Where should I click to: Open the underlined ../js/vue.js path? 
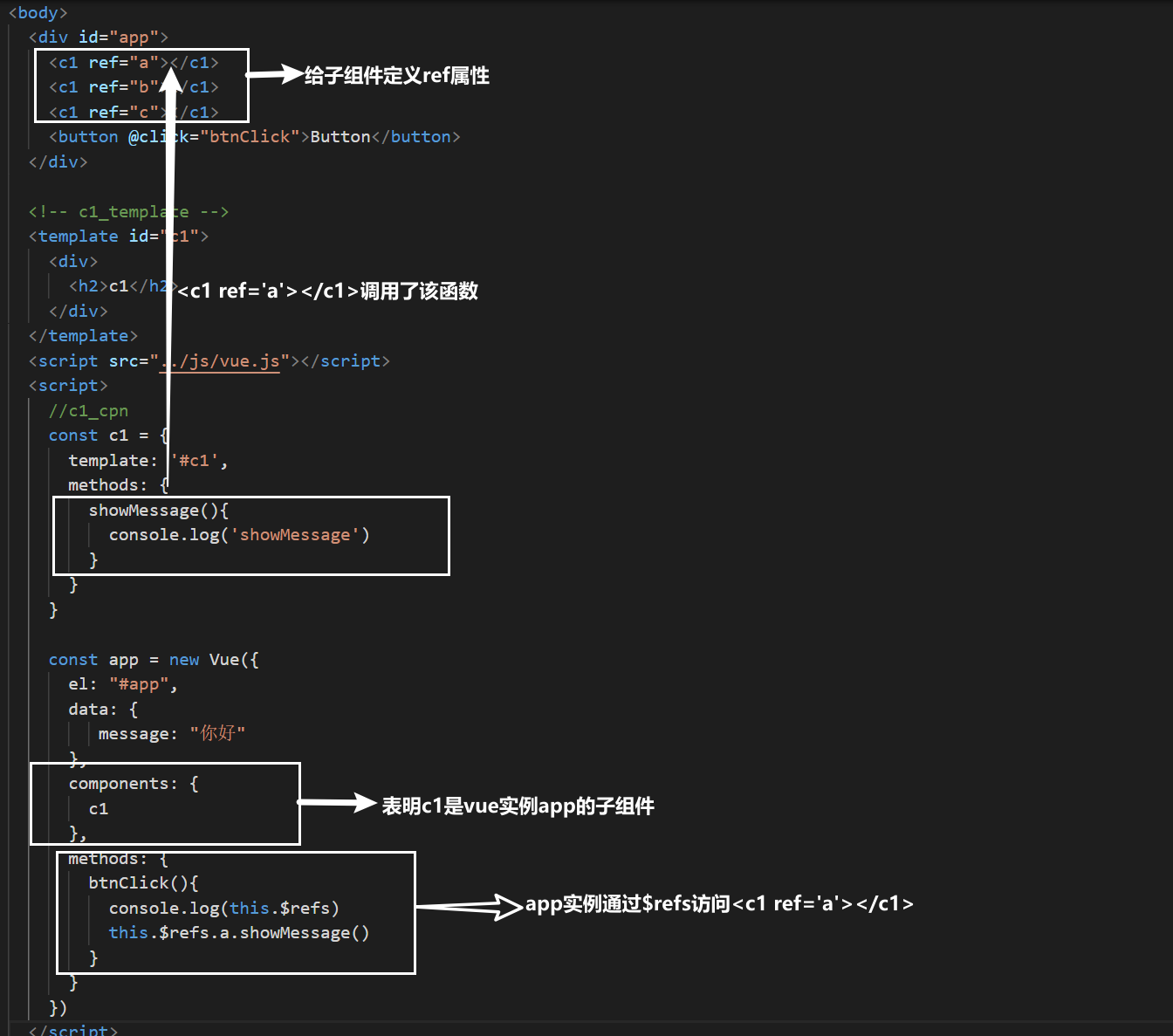[x=221, y=360]
